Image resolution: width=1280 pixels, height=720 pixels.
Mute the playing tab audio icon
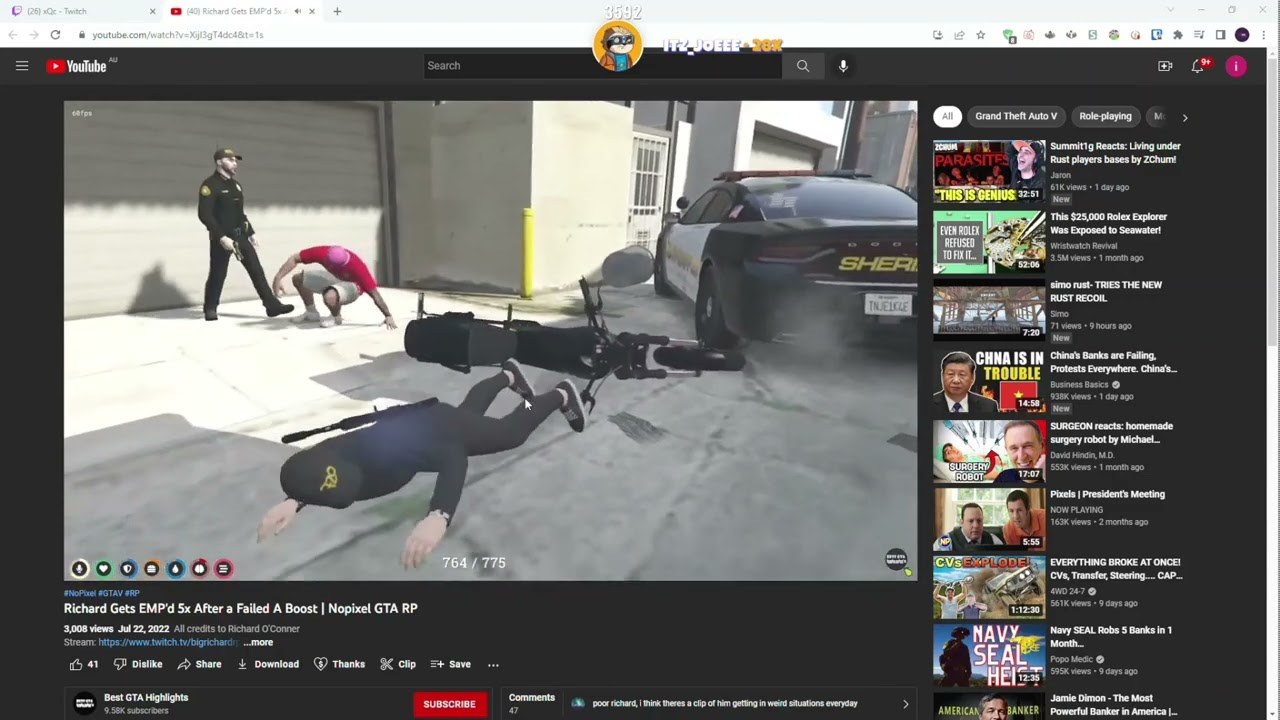[297, 11]
